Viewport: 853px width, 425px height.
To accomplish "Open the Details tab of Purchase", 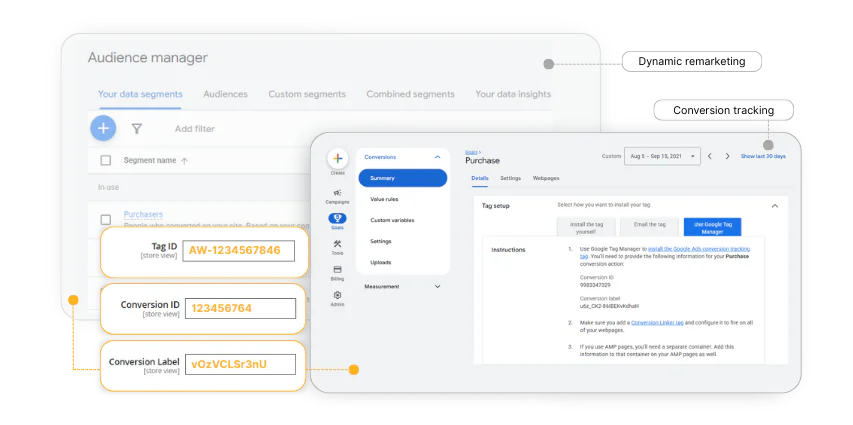I will (x=480, y=178).
